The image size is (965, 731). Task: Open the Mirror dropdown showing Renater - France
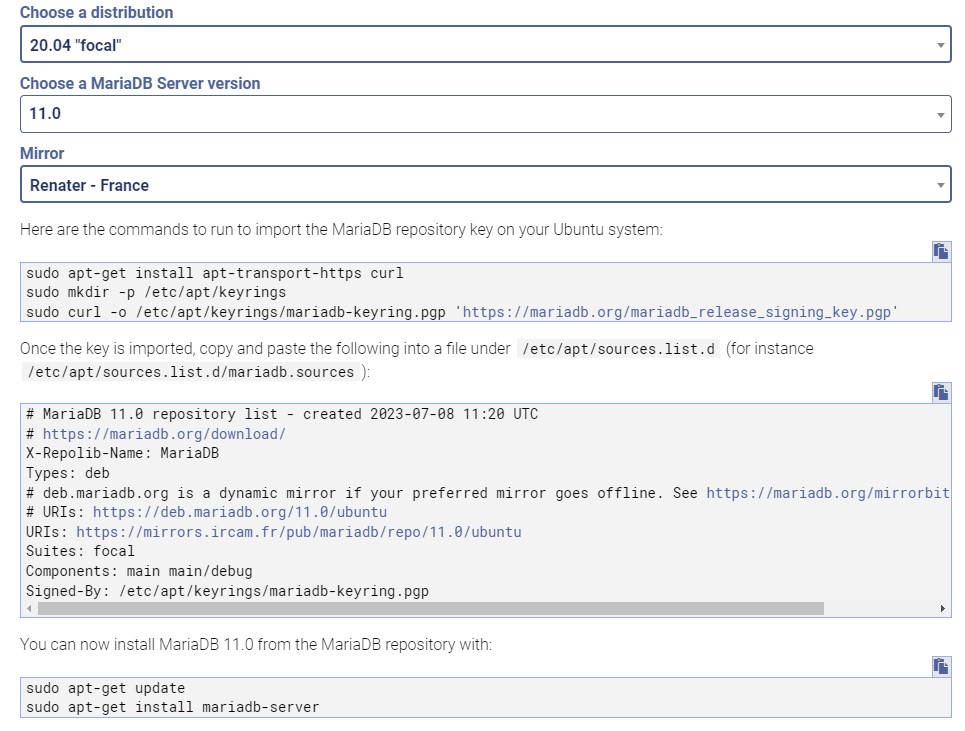[485, 185]
